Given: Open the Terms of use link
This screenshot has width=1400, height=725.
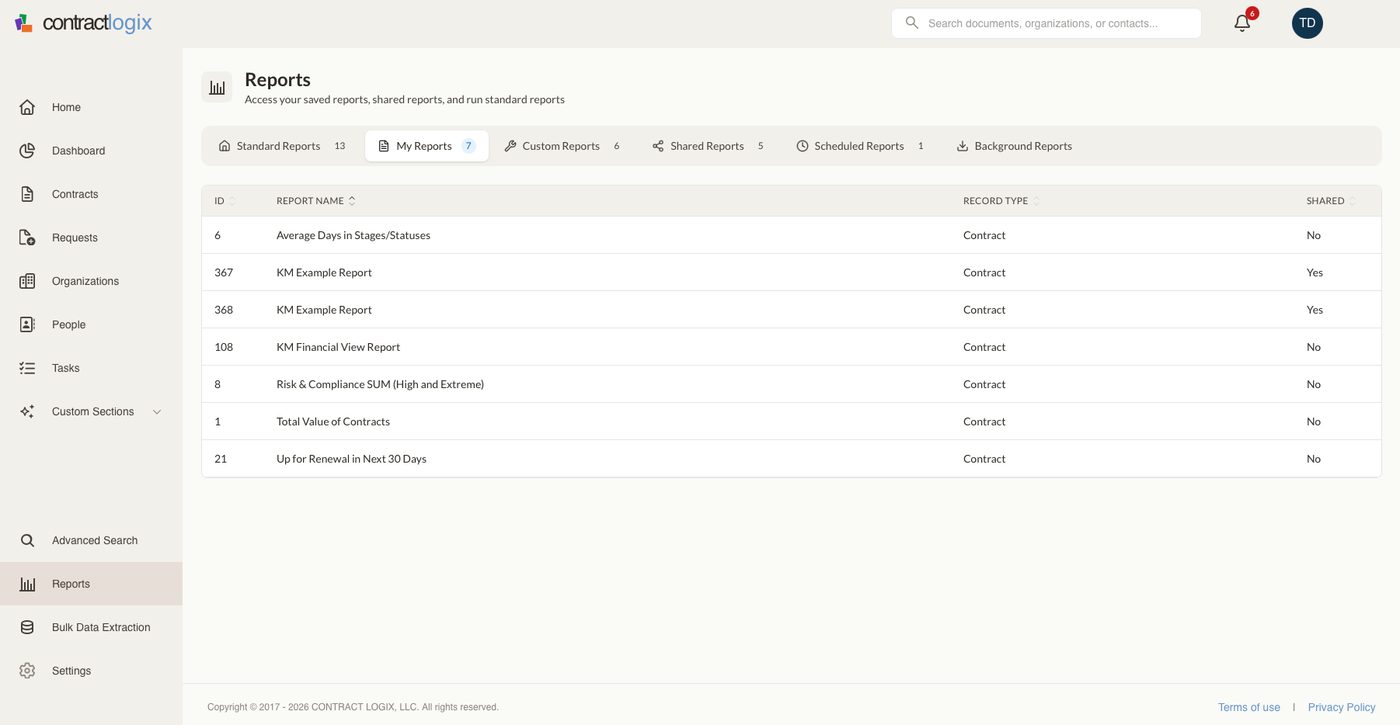Looking at the screenshot, I should 1249,707.
